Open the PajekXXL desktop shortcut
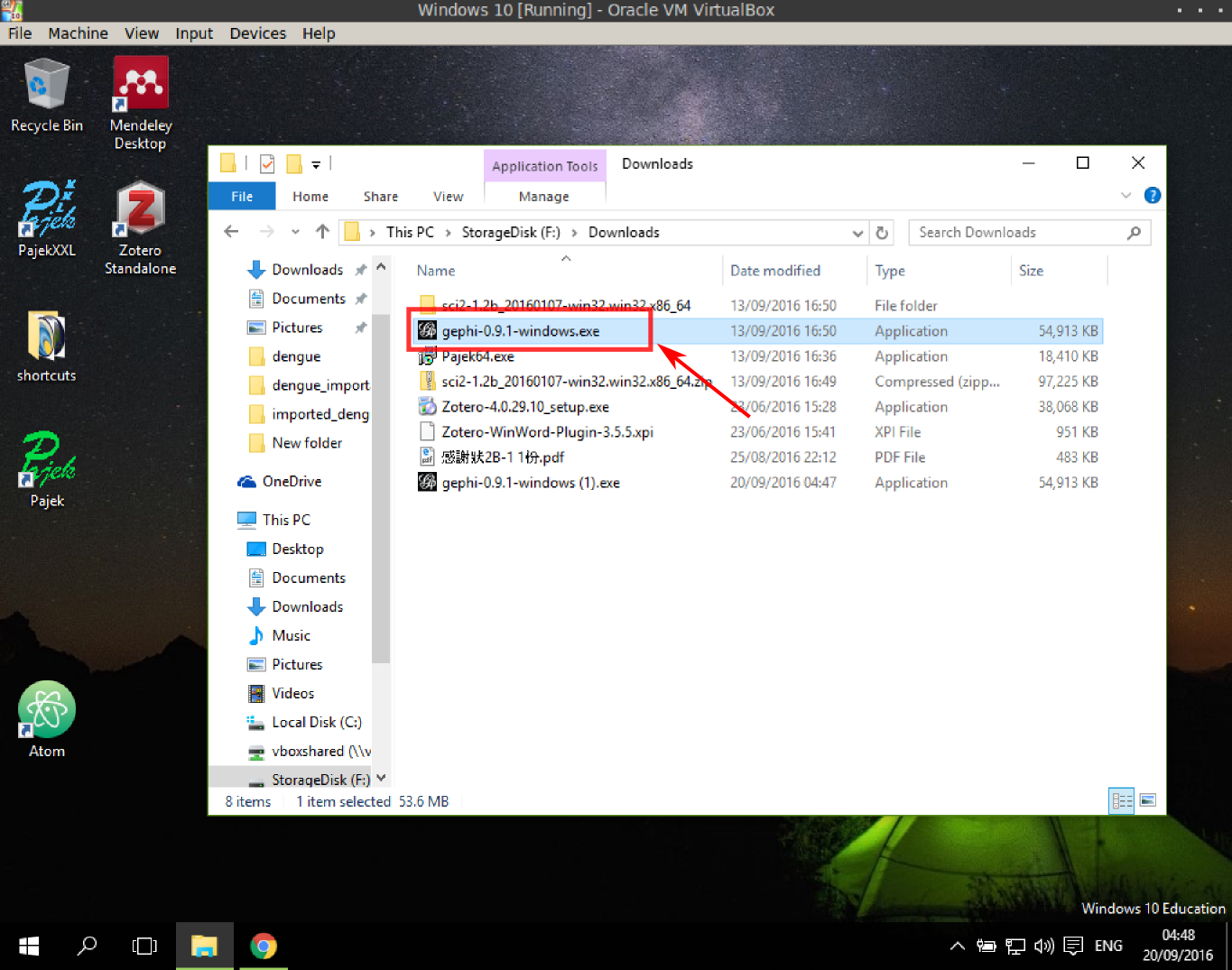The image size is (1232, 970). (47, 218)
